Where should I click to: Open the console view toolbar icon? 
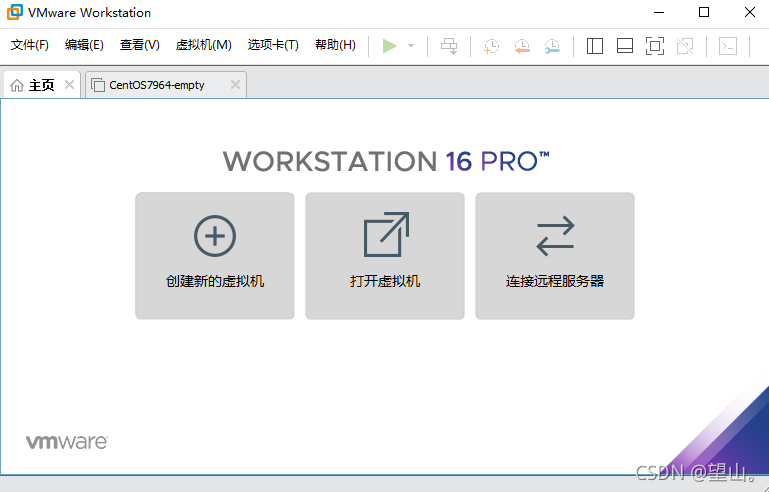728,46
